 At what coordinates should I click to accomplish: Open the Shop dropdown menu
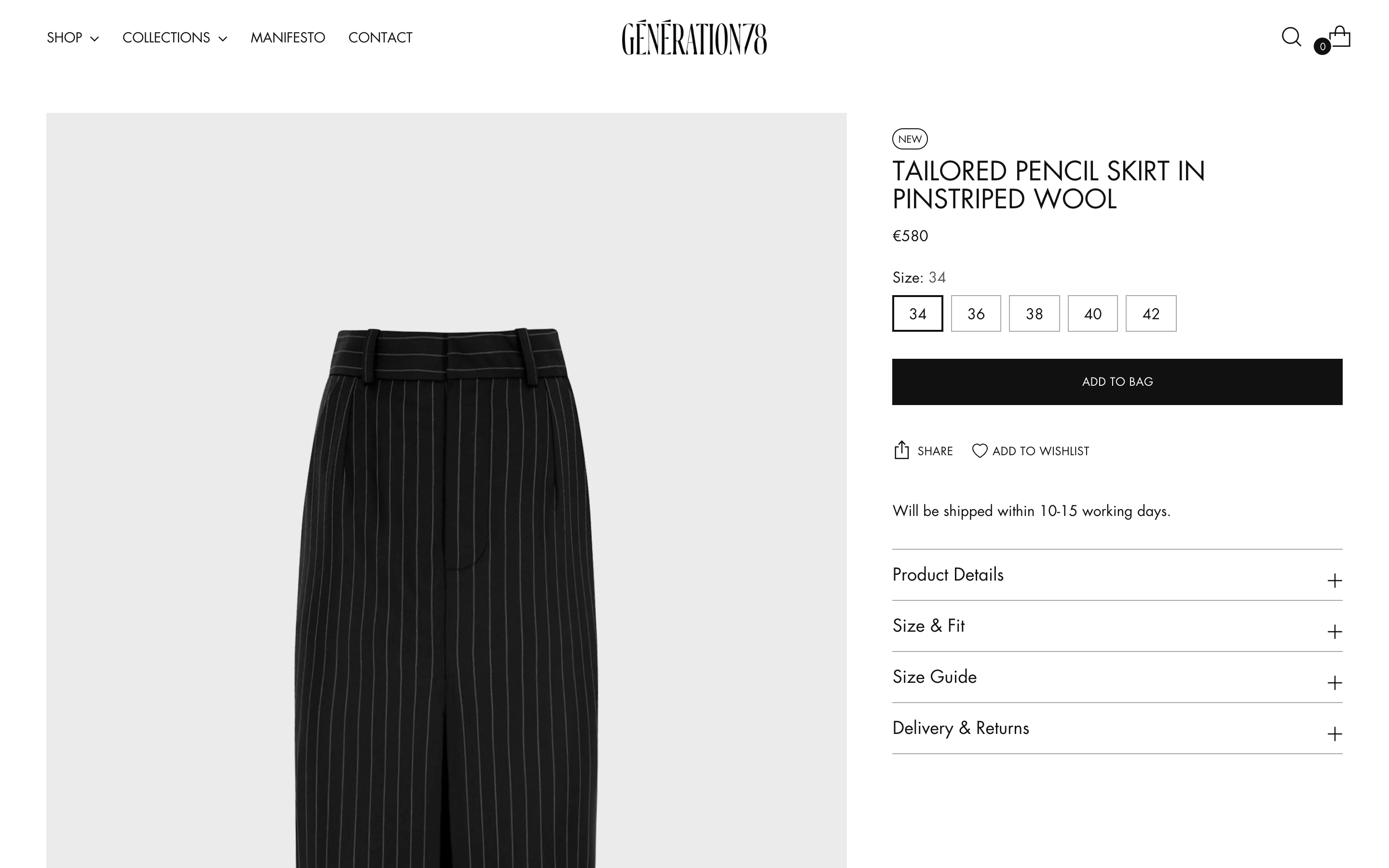coord(73,38)
